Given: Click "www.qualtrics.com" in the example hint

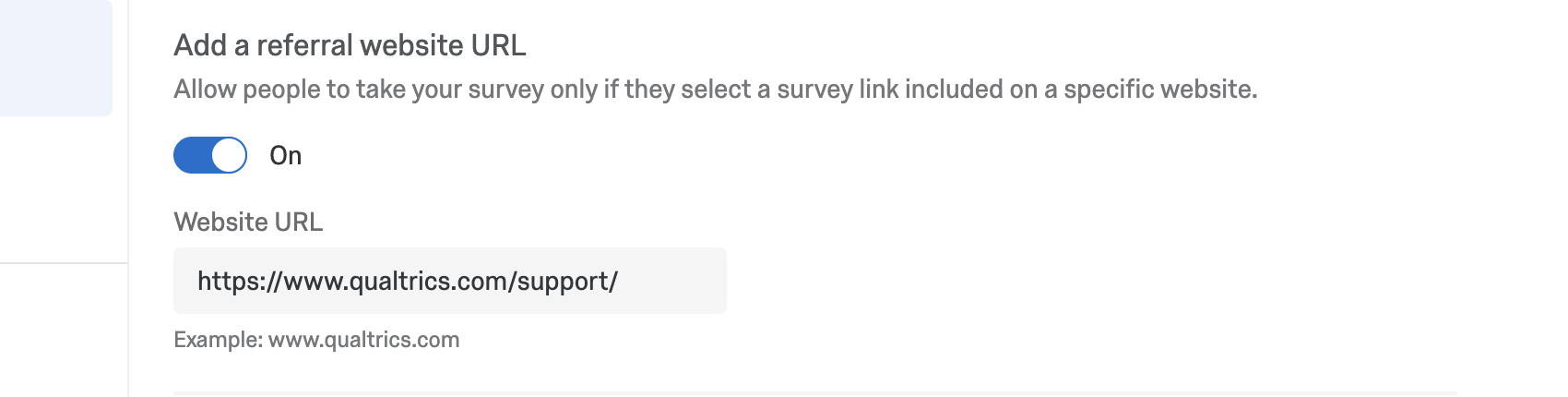Looking at the screenshot, I should (x=363, y=340).
